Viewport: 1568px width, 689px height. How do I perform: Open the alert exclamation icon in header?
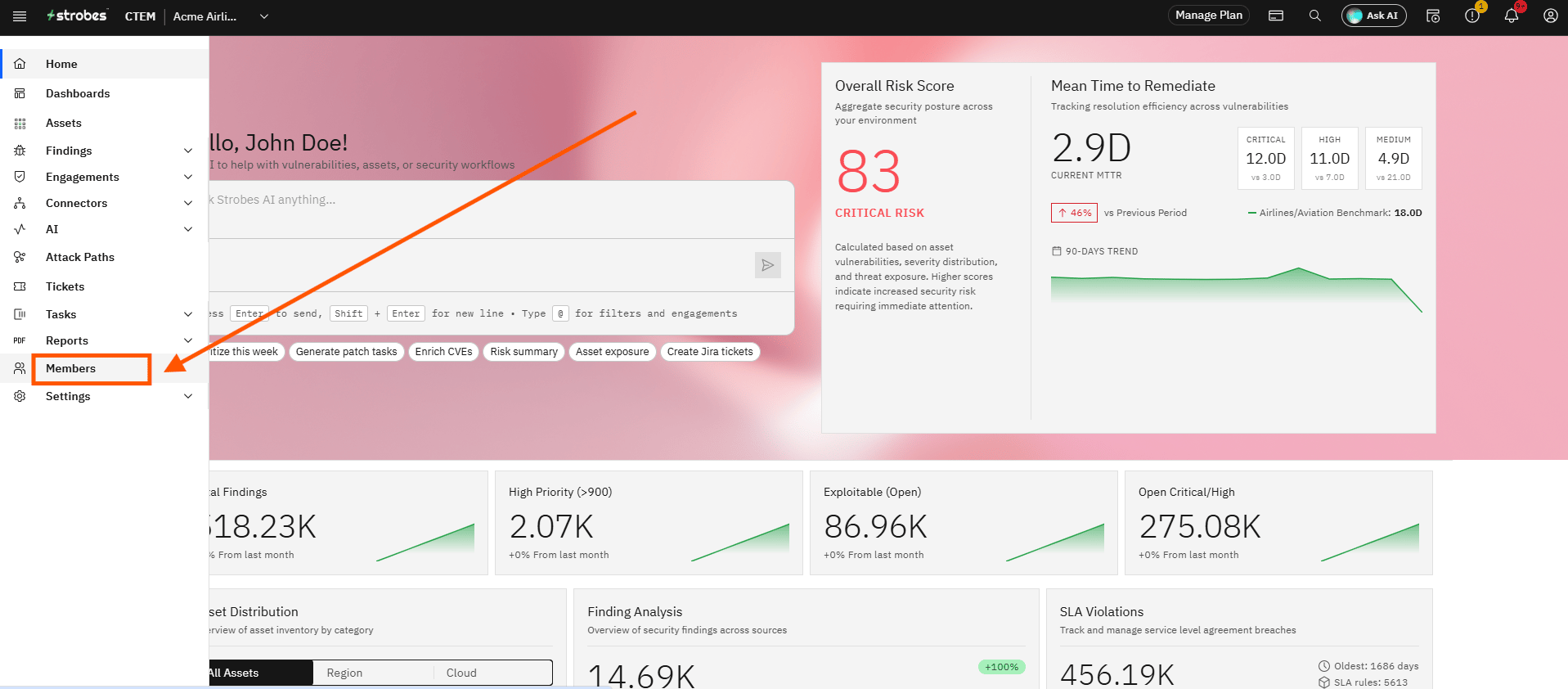[1472, 16]
